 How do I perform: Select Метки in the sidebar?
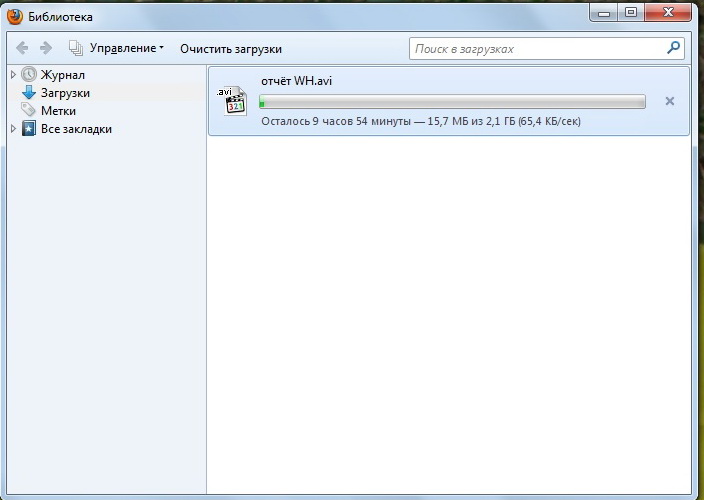pos(58,111)
